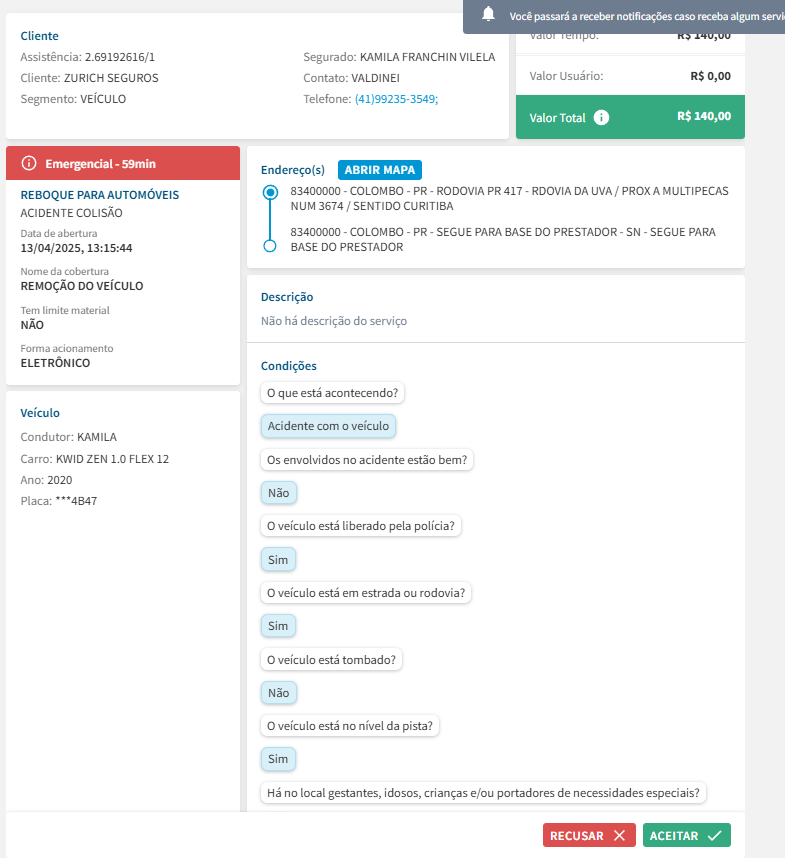Open the map with ABRIR MAPA
This screenshot has width=785, height=858.
380,170
